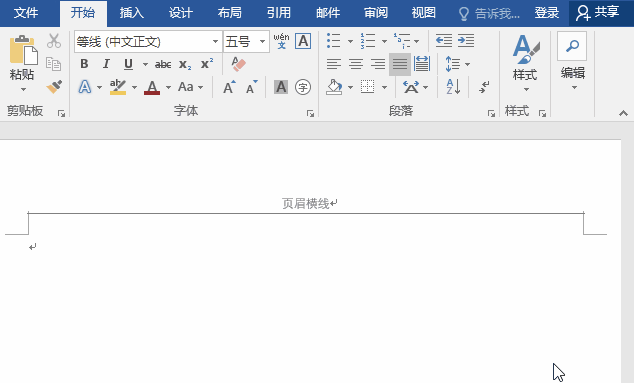
Task: Apply multilevel list
Action: point(402,41)
